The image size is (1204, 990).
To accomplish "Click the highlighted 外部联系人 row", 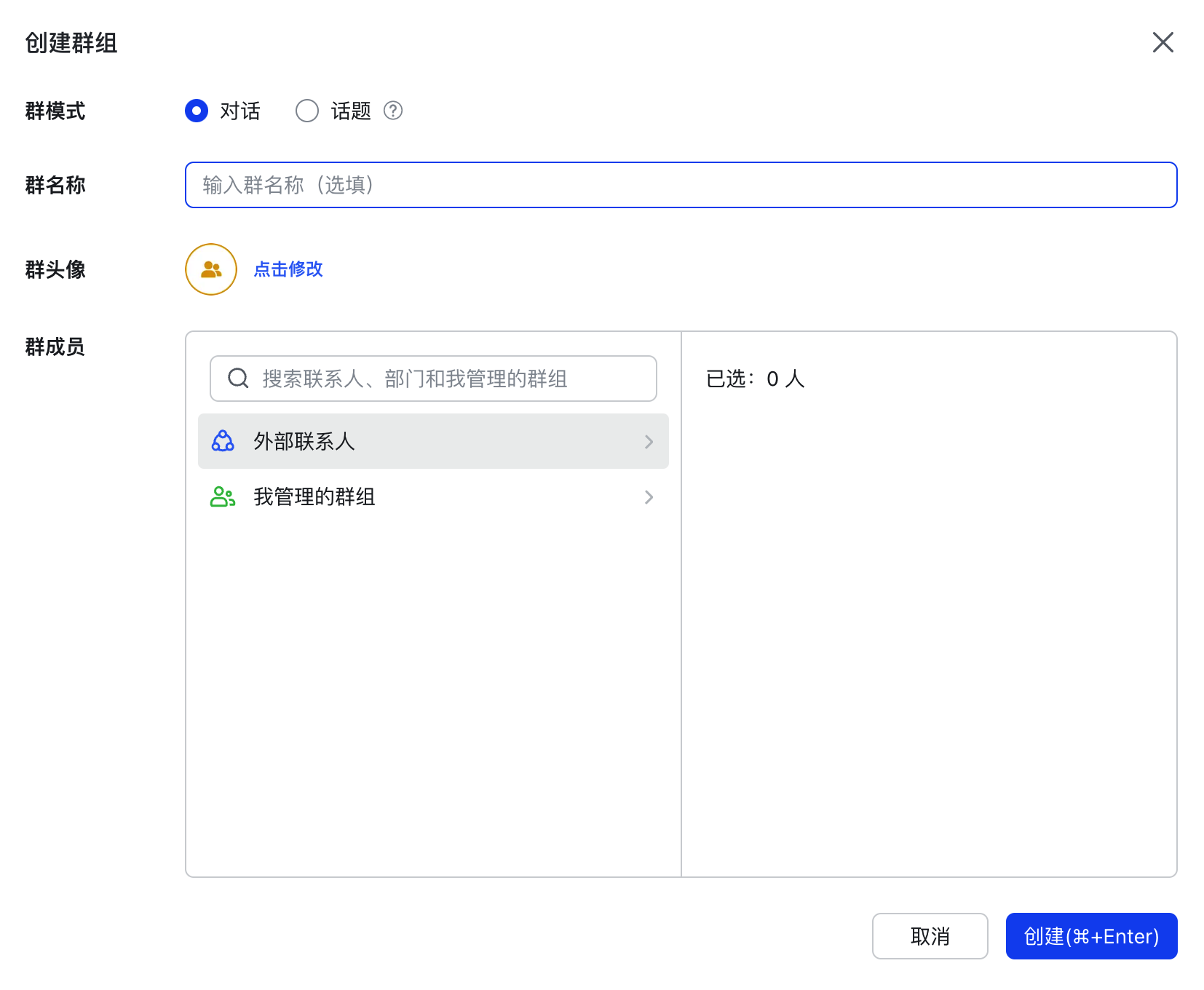I will (x=432, y=441).
